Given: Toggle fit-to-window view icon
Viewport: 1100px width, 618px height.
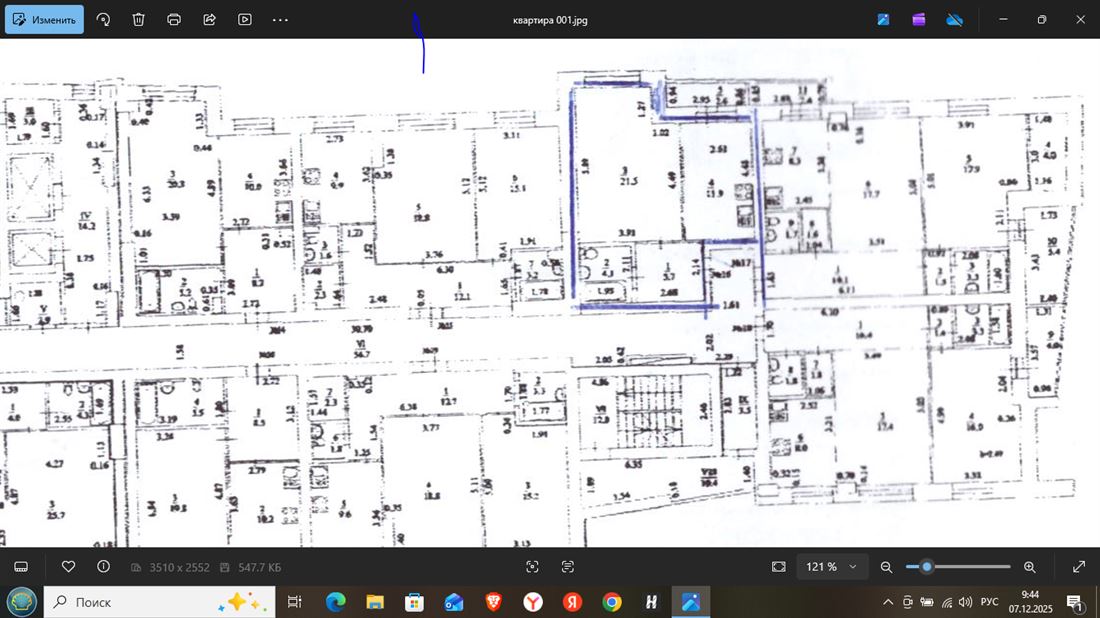Looking at the screenshot, I should pos(779,567).
